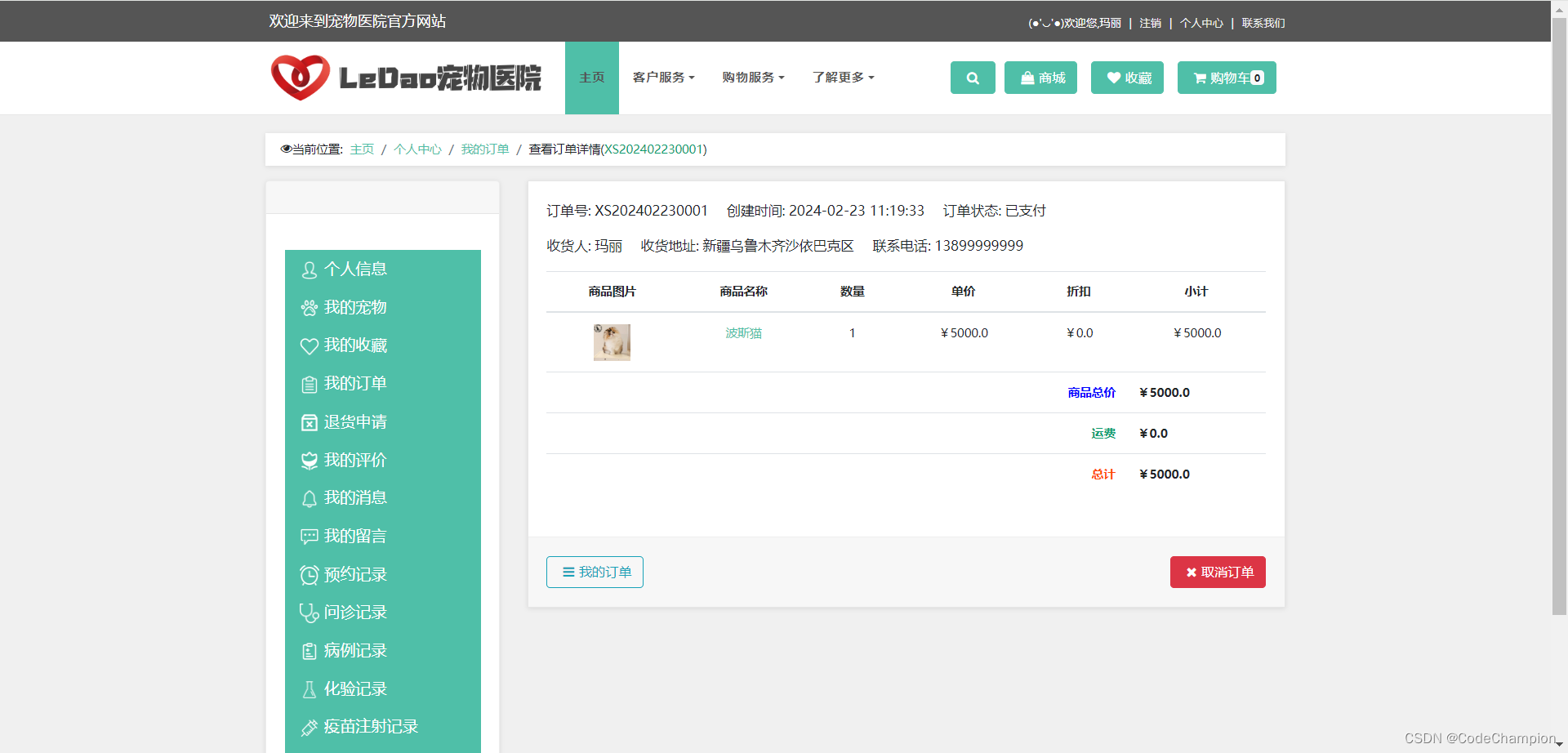Click the bell icon for 我的消息

tap(309, 498)
